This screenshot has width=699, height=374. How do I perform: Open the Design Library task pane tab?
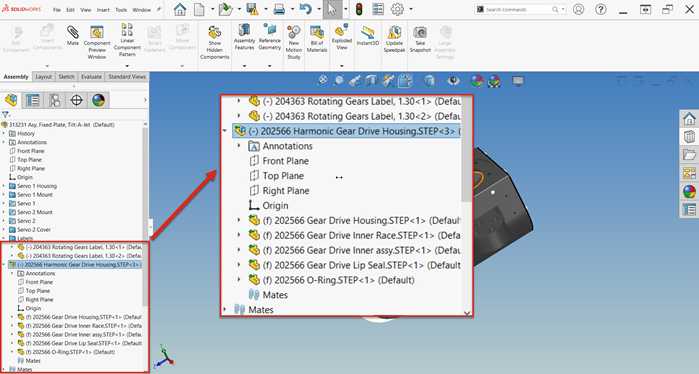point(689,137)
